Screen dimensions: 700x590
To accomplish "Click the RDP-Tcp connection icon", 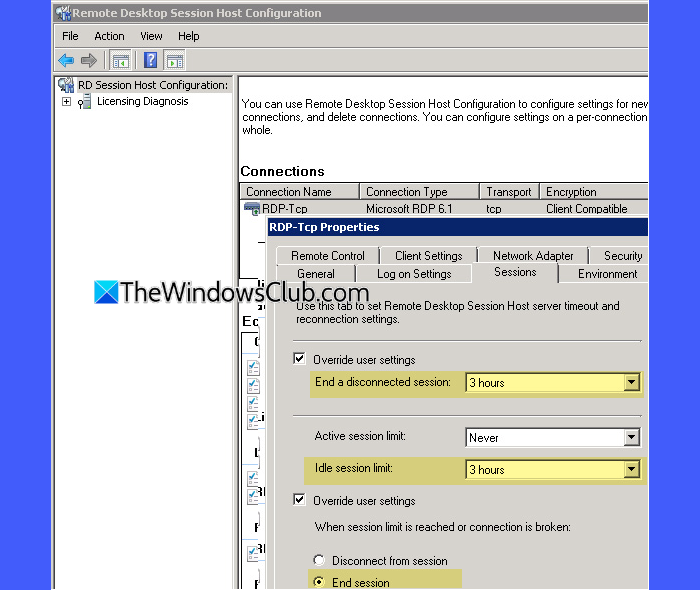I will [252, 208].
